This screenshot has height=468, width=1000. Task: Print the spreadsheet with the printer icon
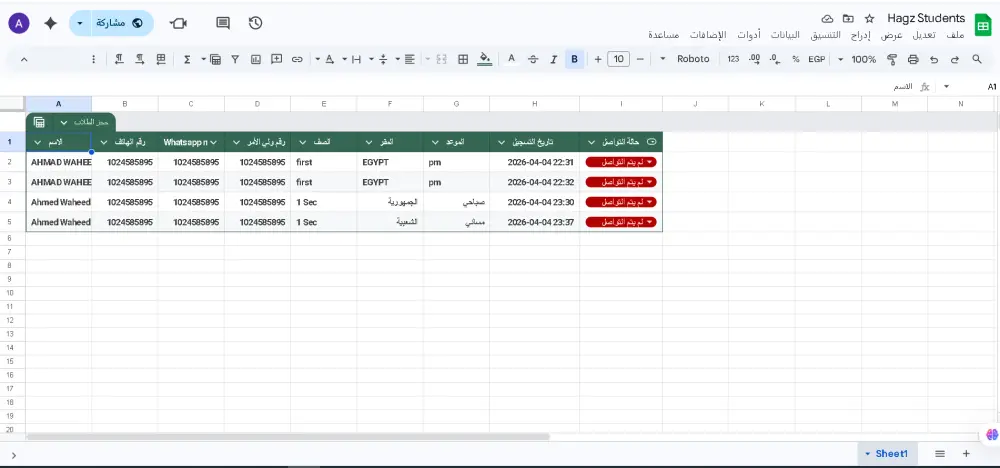point(913,59)
